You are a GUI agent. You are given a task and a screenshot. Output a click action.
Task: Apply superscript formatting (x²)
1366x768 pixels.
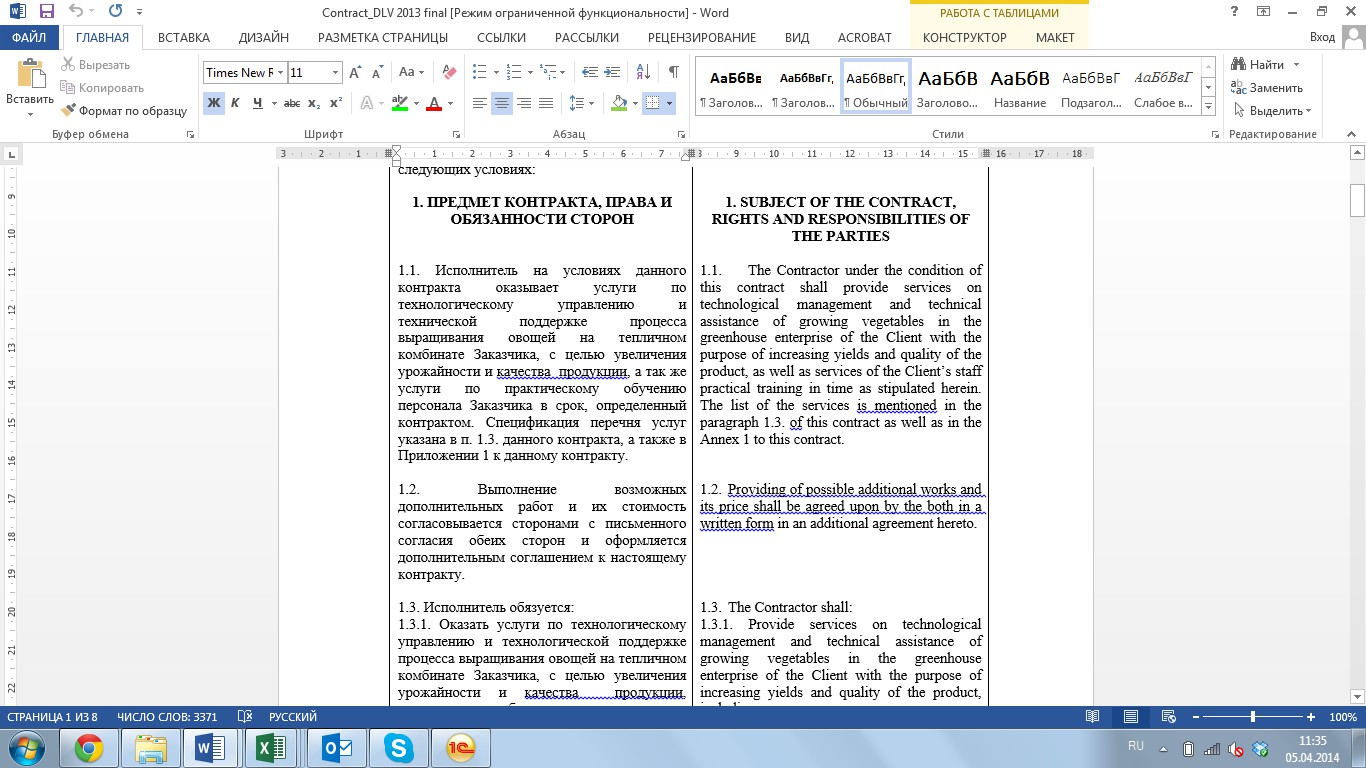click(x=336, y=103)
